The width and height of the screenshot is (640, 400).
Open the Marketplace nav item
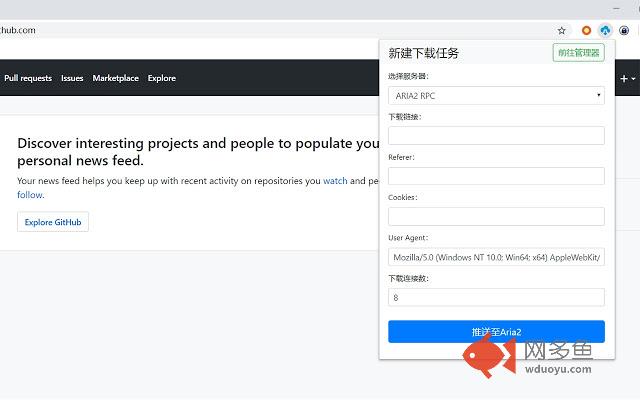(115, 78)
